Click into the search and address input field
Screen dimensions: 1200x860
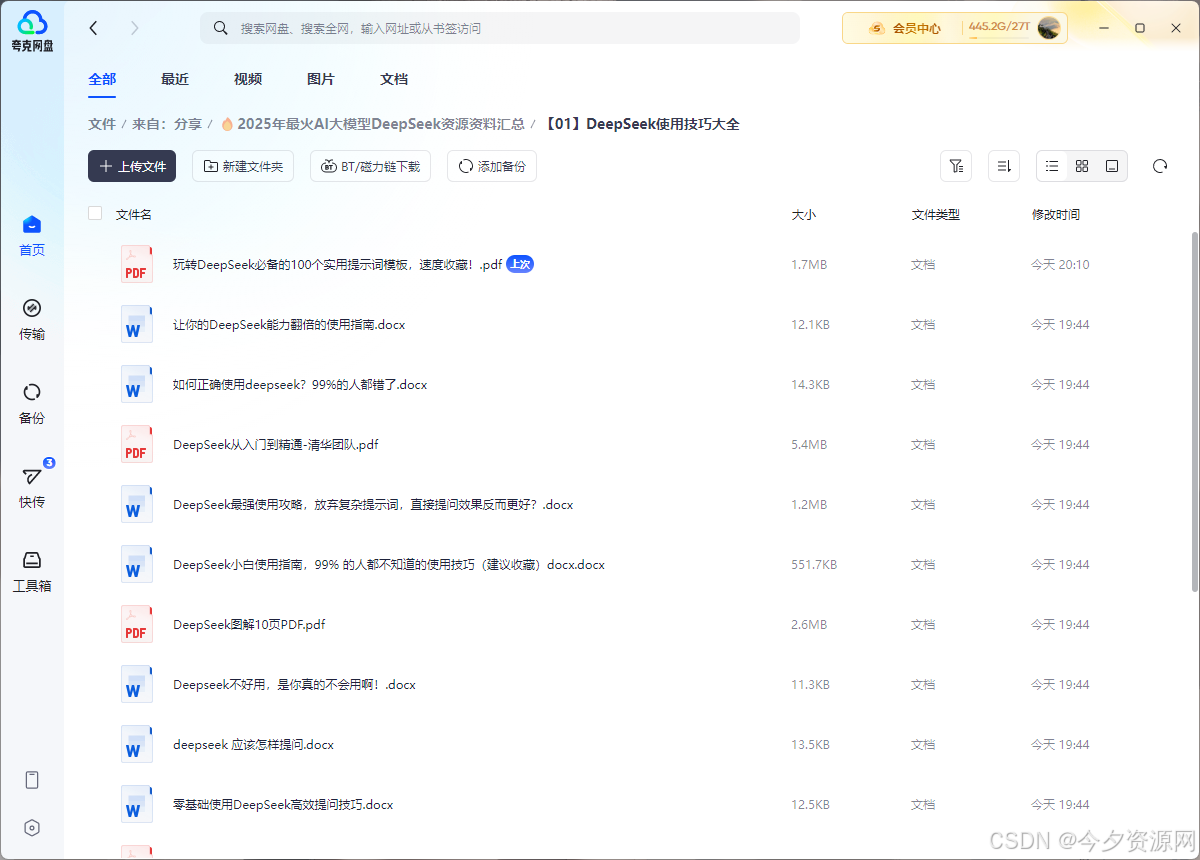pyautogui.click(x=500, y=28)
